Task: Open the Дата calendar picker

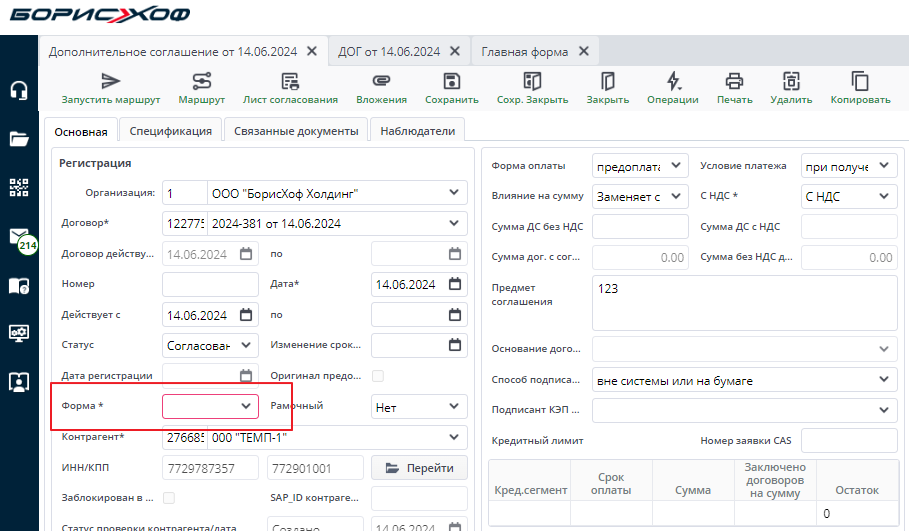Action: (x=455, y=284)
